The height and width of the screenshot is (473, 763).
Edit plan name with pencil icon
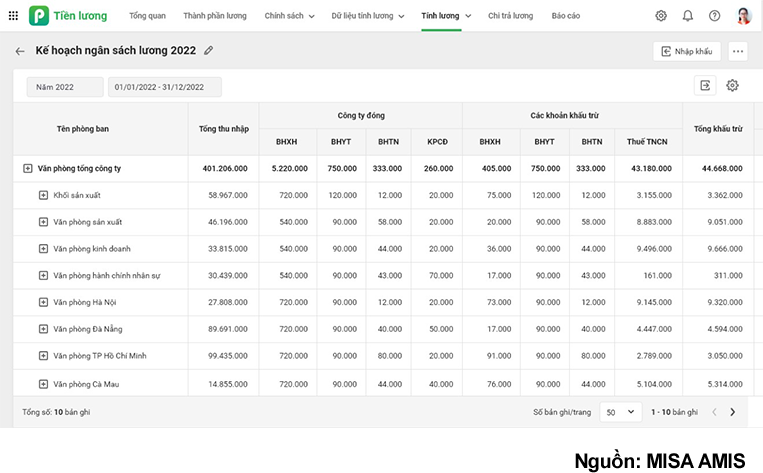pos(208,51)
